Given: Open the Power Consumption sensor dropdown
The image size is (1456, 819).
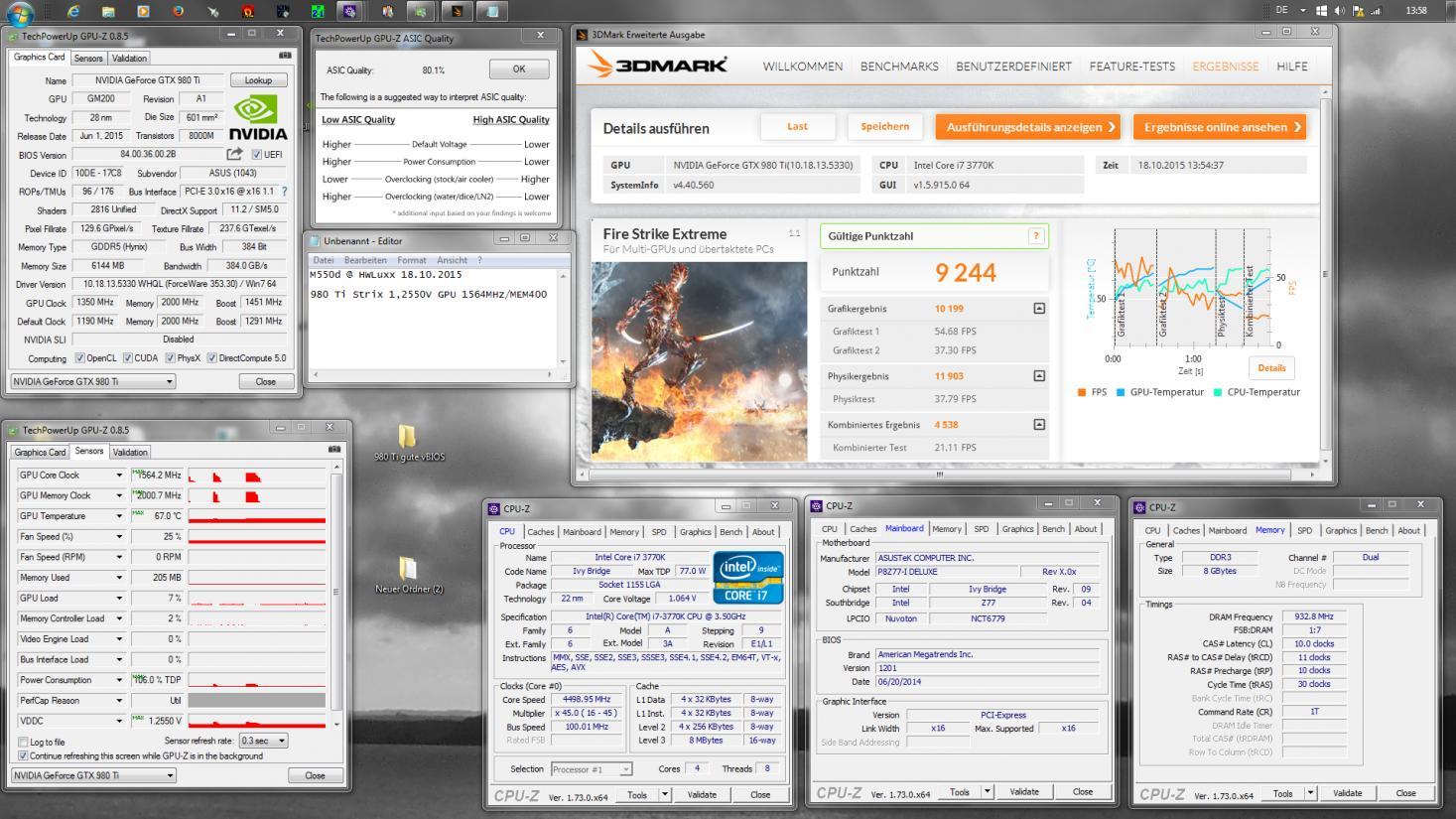Looking at the screenshot, I should 119,680.
